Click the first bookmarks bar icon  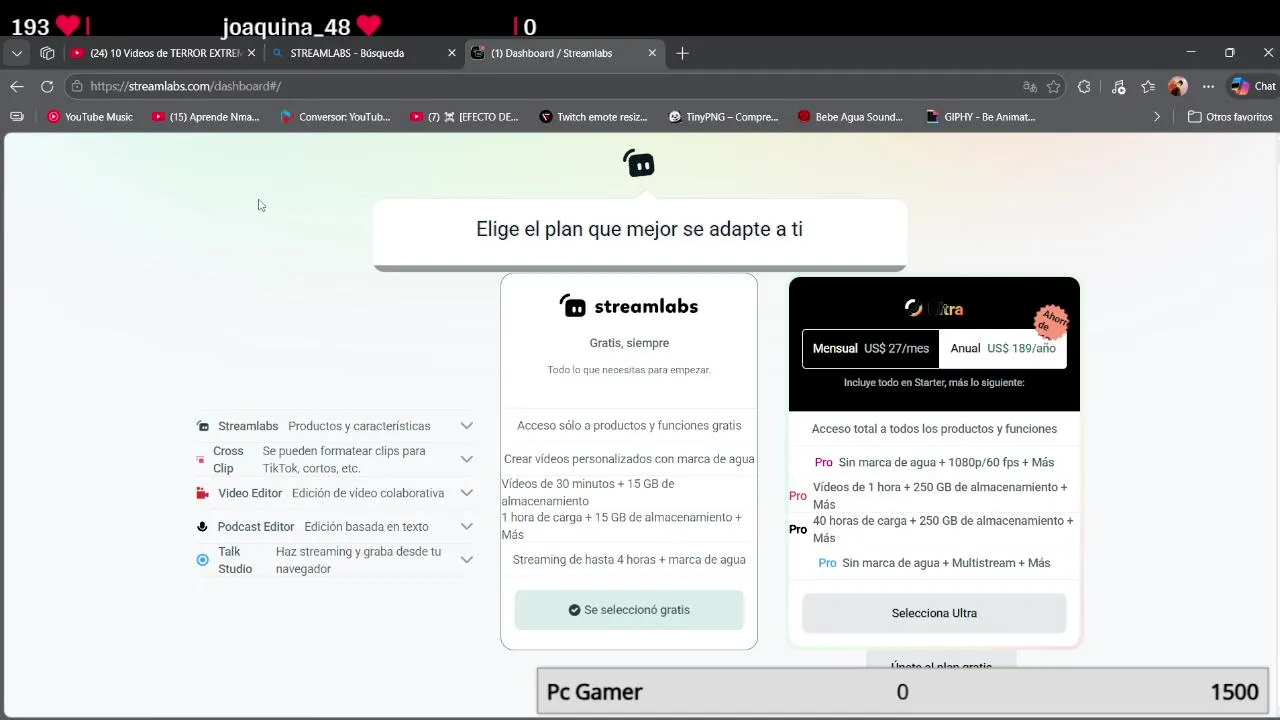[17, 117]
